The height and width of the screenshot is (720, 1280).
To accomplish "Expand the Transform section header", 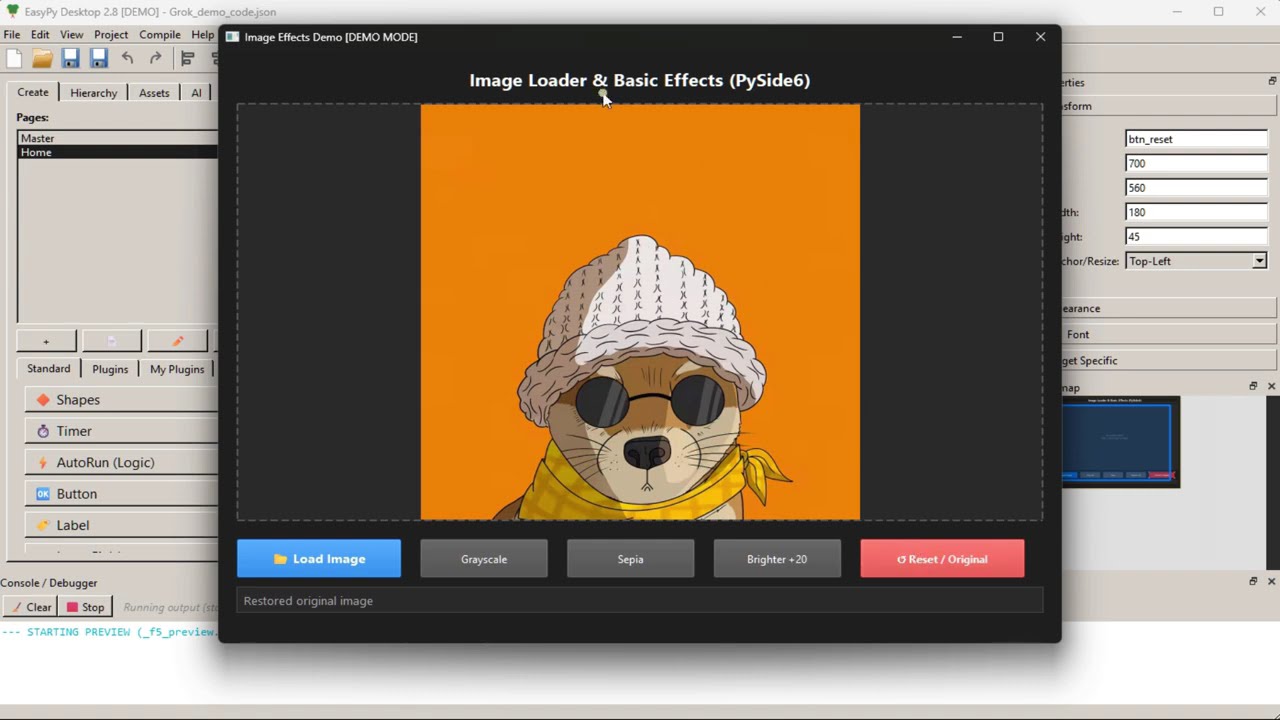I will click(1169, 106).
